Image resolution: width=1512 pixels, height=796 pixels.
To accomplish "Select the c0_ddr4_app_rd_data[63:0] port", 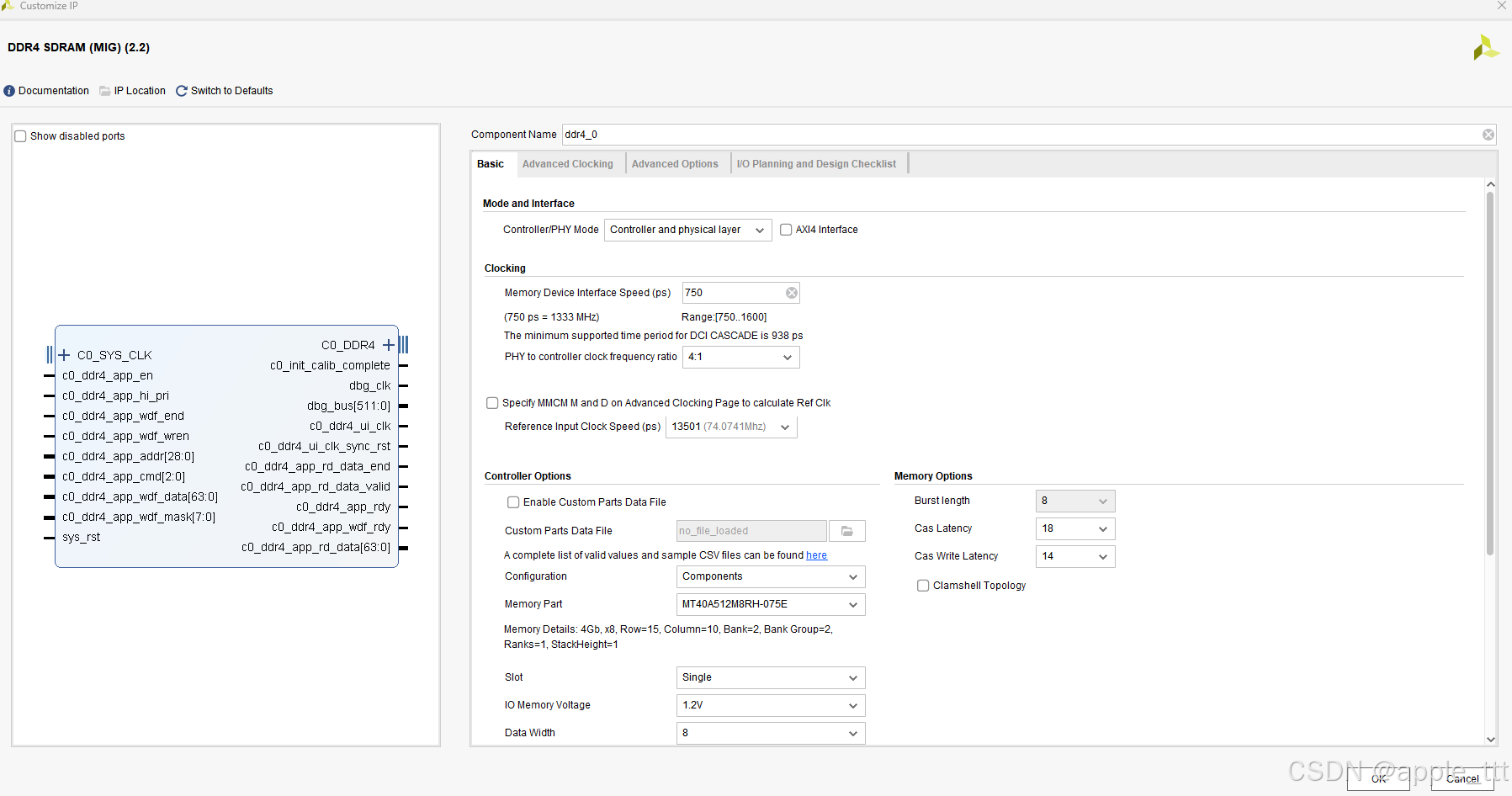I will click(316, 547).
